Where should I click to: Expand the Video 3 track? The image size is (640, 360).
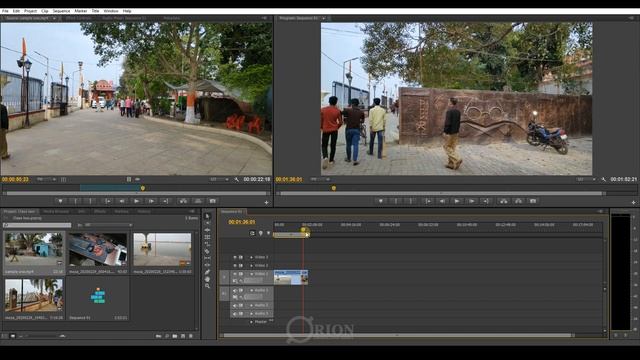(x=251, y=258)
